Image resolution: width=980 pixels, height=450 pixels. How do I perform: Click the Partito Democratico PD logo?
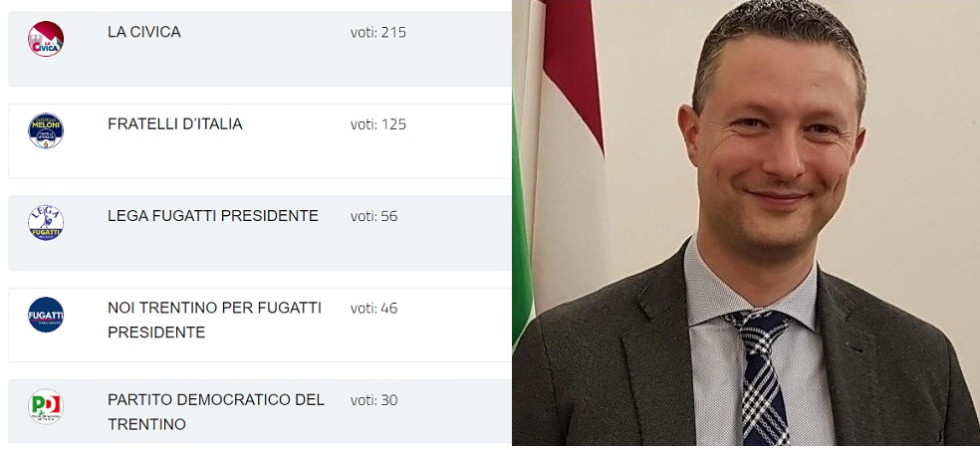[46, 406]
